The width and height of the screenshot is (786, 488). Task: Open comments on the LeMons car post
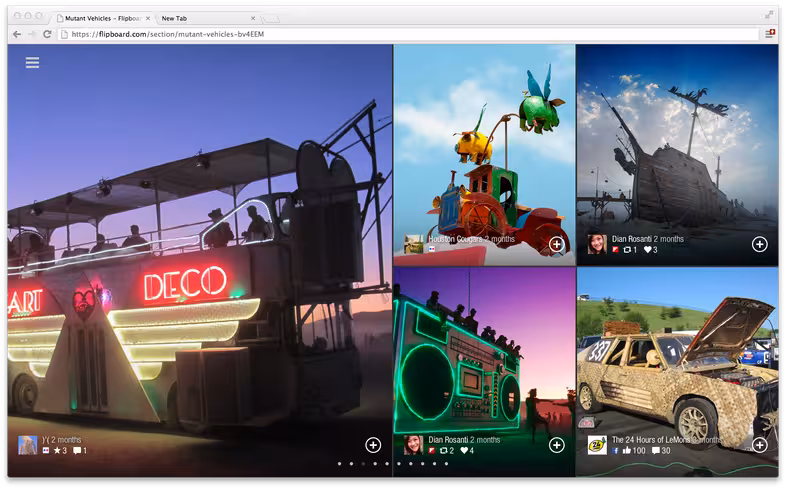click(656, 450)
